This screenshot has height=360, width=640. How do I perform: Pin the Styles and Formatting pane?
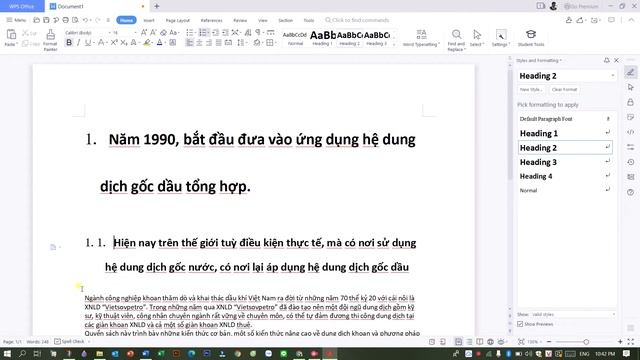(607, 60)
